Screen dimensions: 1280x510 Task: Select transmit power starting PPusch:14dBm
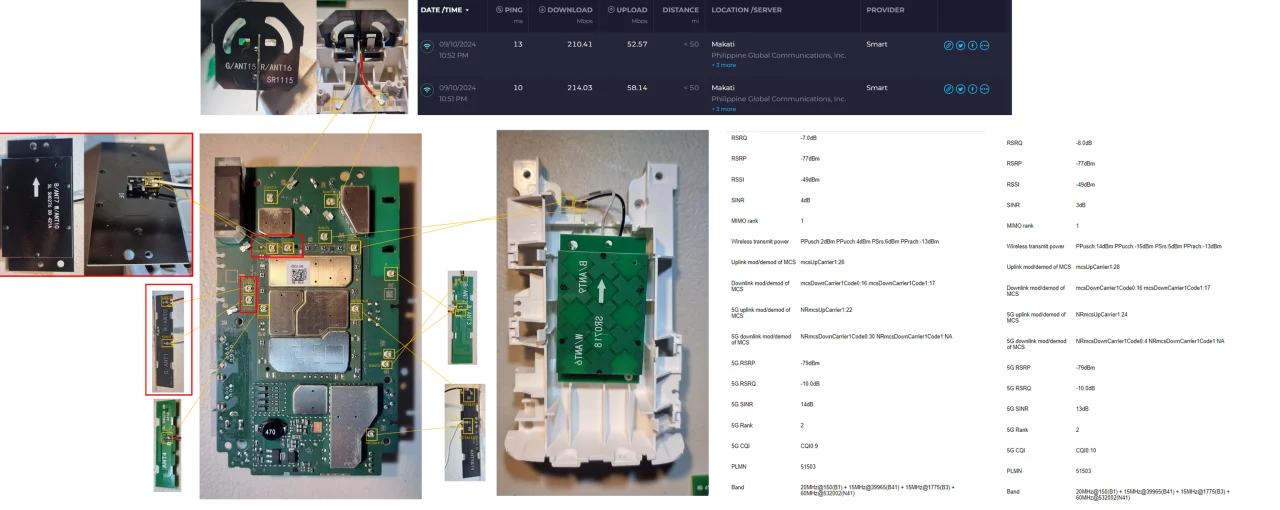[x=1149, y=246]
